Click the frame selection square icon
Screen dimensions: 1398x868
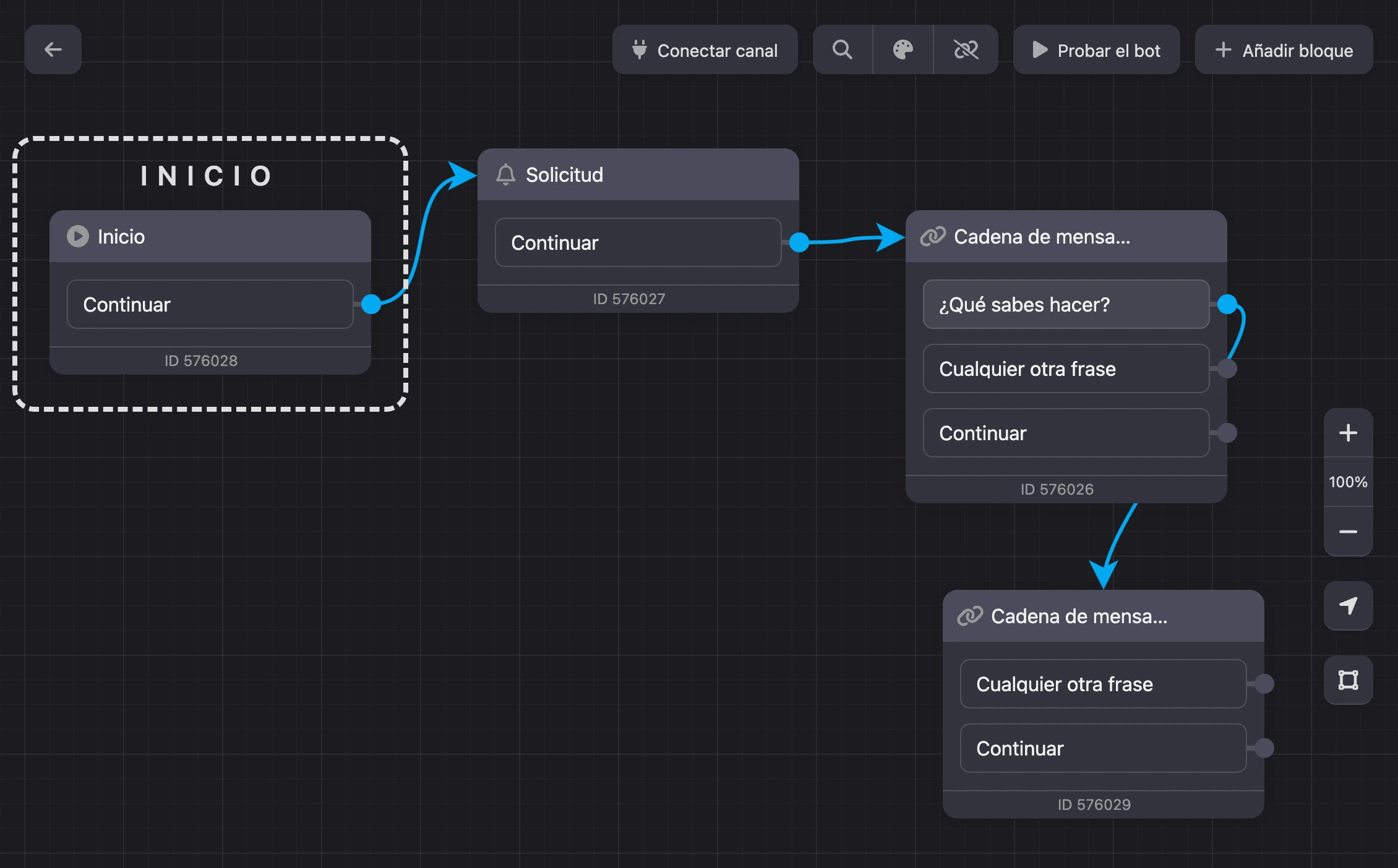pyautogui.click(x=1349, y=680)
